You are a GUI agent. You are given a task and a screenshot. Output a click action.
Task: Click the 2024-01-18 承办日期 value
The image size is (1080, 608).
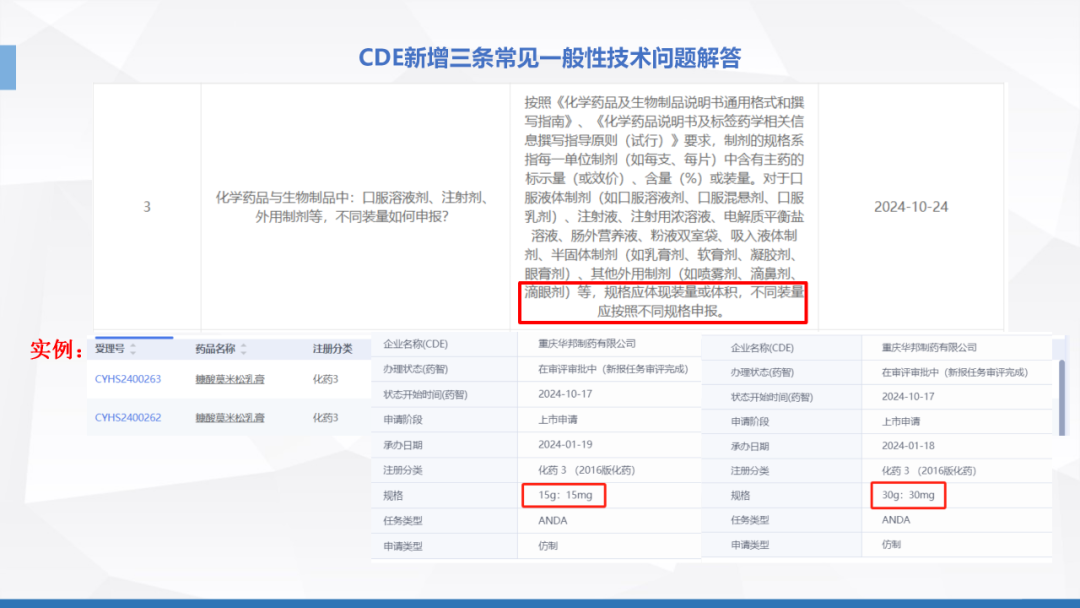[909, 445]
